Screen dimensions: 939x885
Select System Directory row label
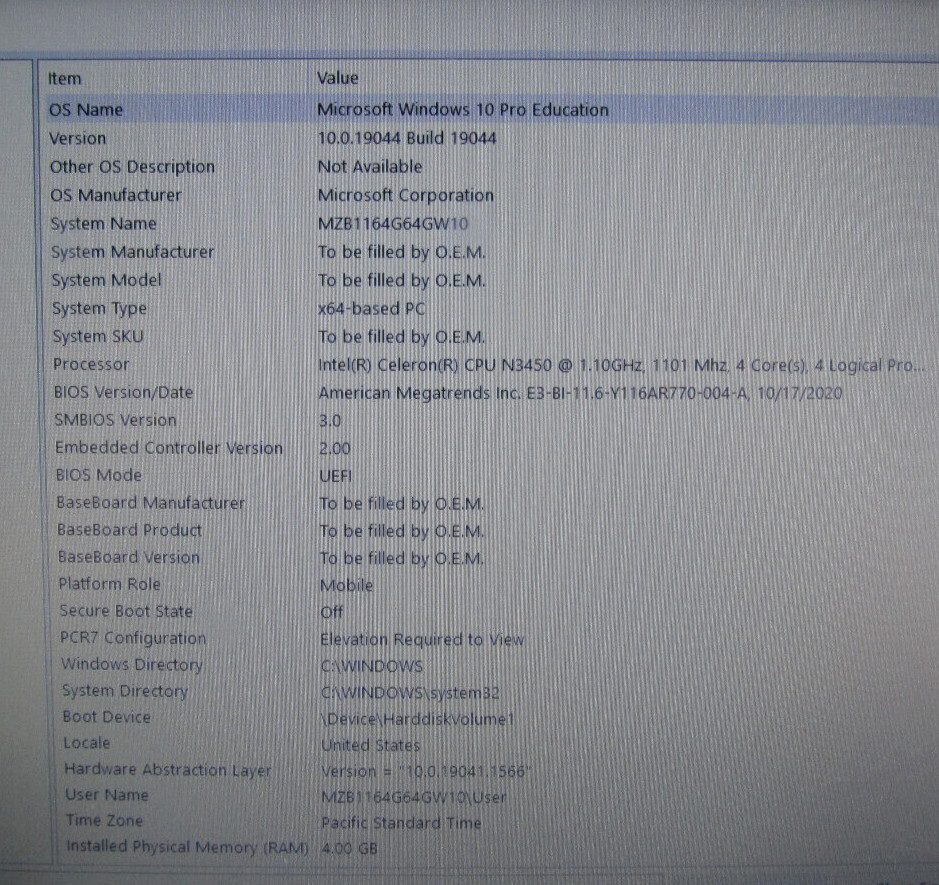click(x=125, y=691)
